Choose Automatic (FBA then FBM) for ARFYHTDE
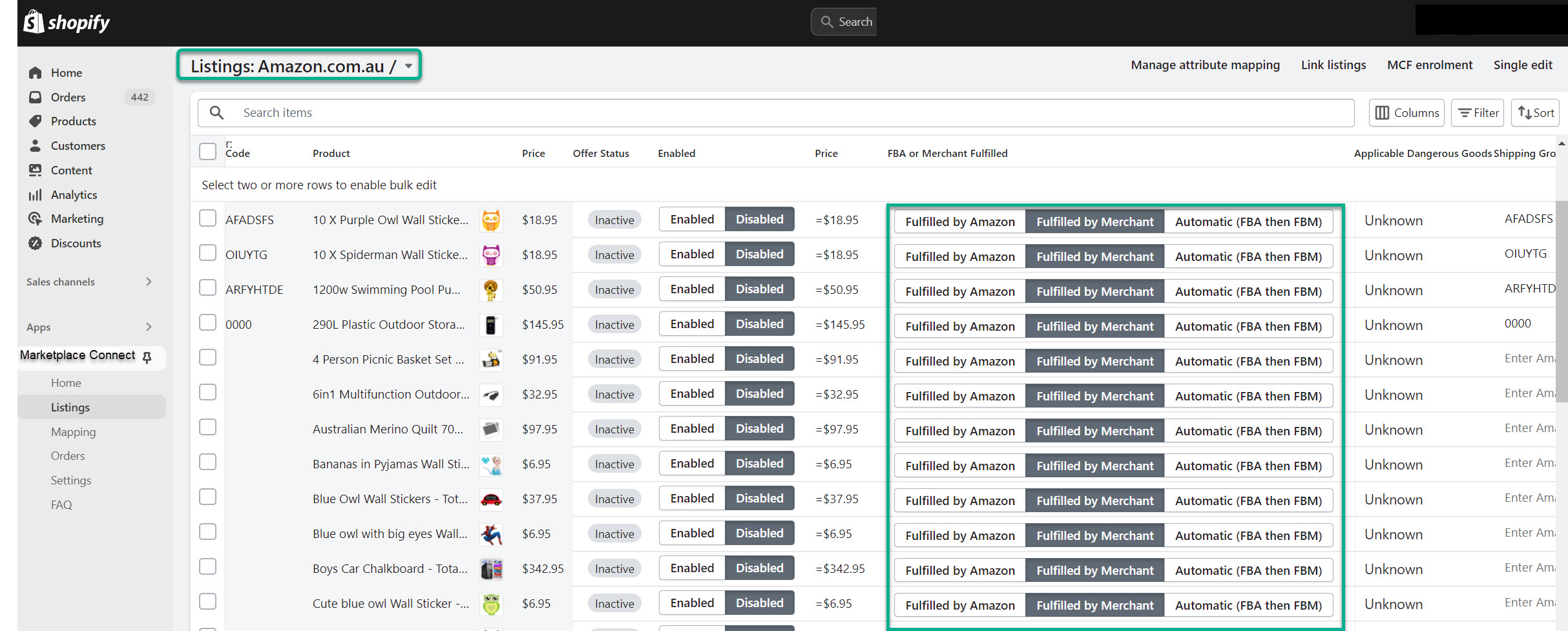The image size is (1568, 631). click(1248, 292)
